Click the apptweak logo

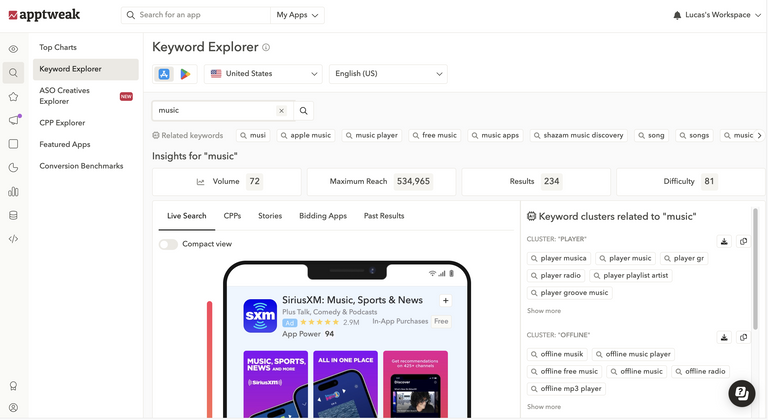pyautogui.click(x=44, y=15)
